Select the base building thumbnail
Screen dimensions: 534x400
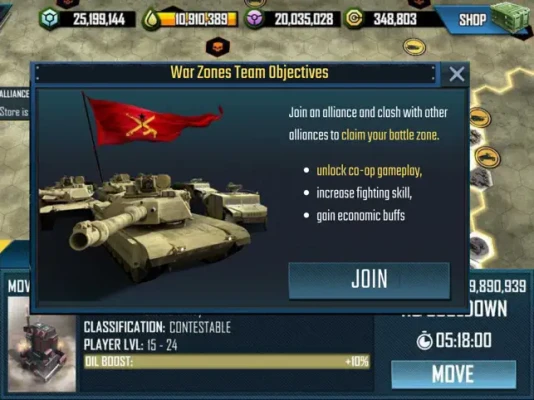click(x=42, y=344)
